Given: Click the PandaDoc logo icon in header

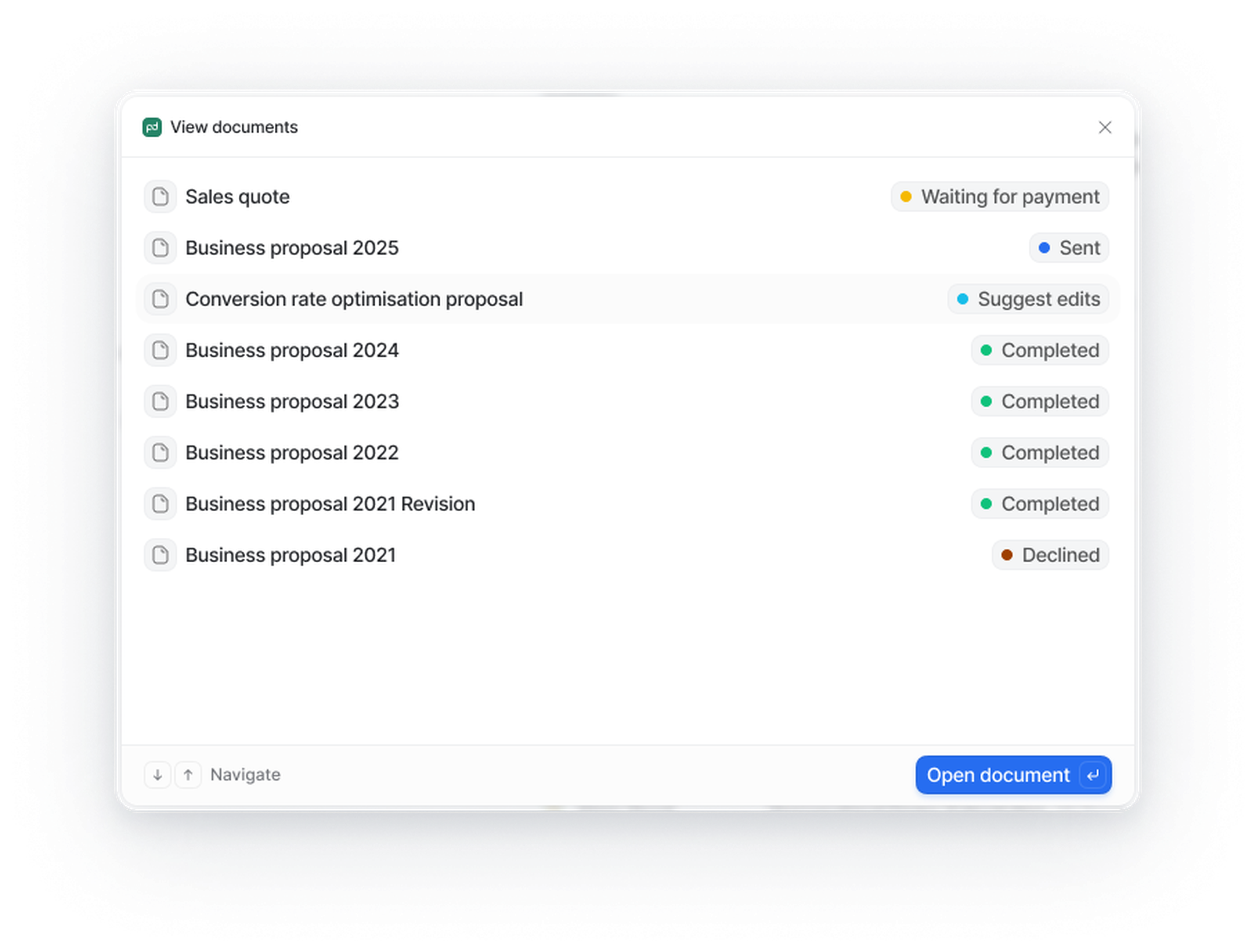Looking at the screenshot, I should (152, 127).
